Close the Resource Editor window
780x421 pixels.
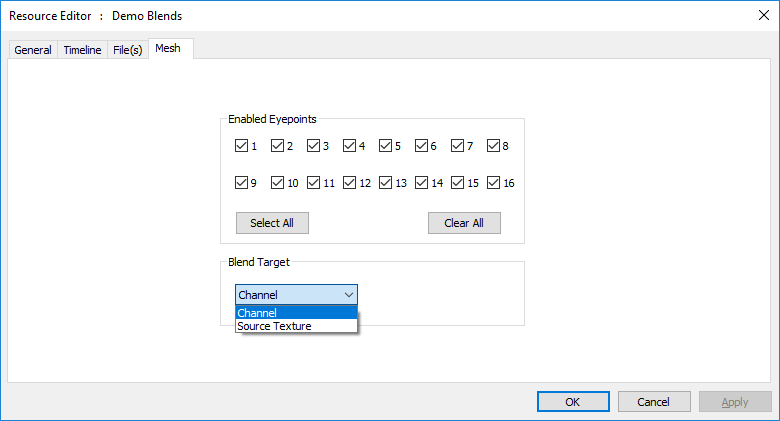point(764,15)
